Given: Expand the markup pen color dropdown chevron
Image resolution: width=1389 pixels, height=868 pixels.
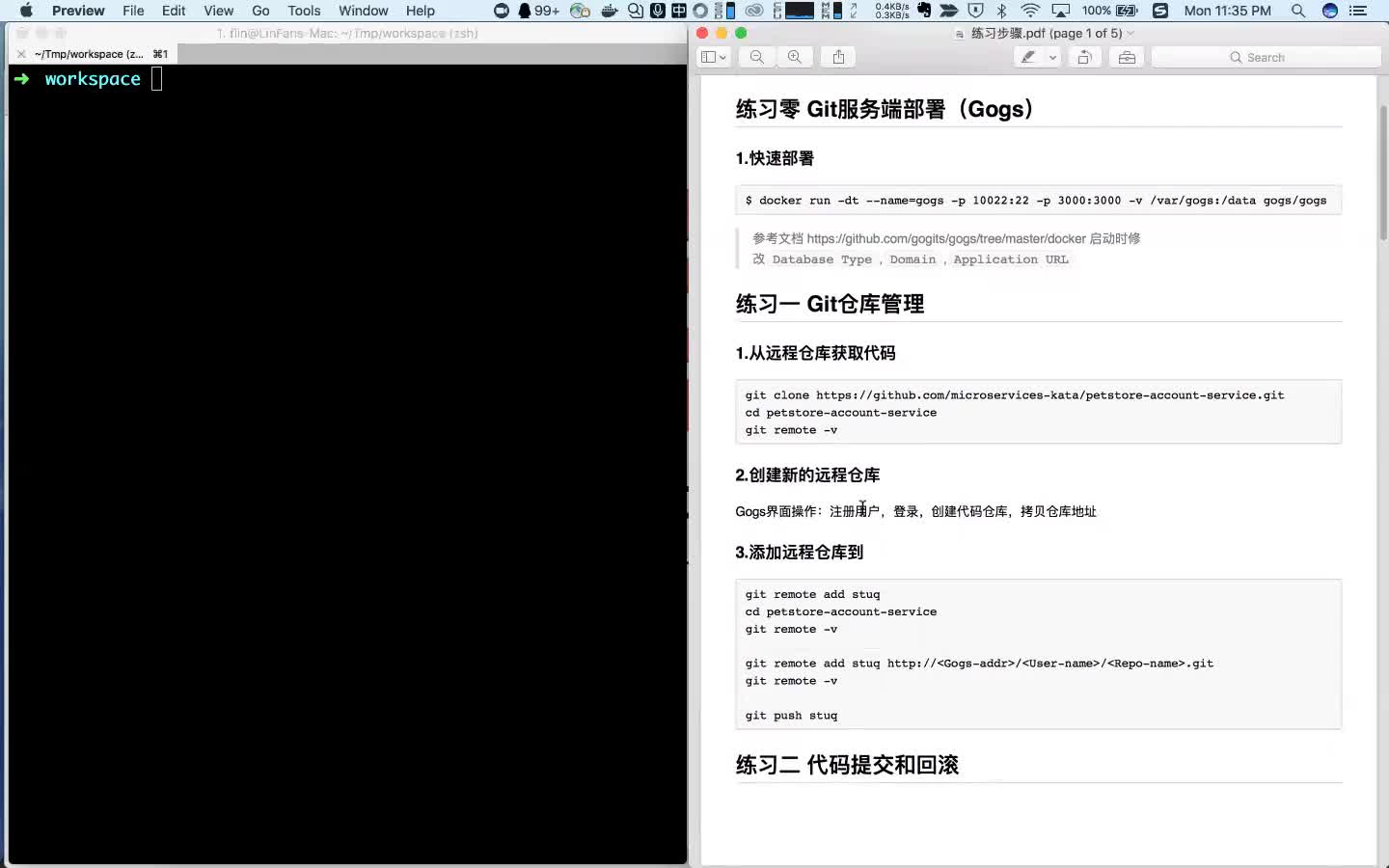Looking at the screenshot, I should (x=1052, y=57).
